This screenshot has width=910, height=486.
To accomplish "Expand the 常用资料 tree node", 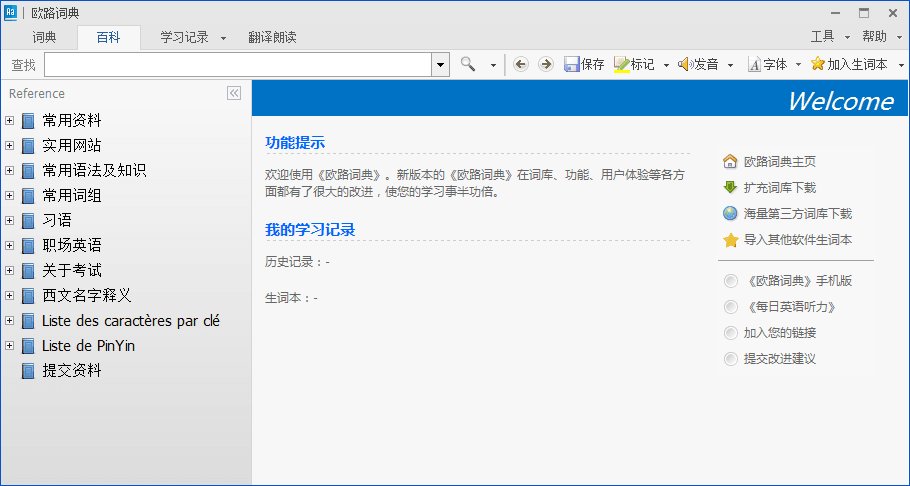I will pos(9,120).
